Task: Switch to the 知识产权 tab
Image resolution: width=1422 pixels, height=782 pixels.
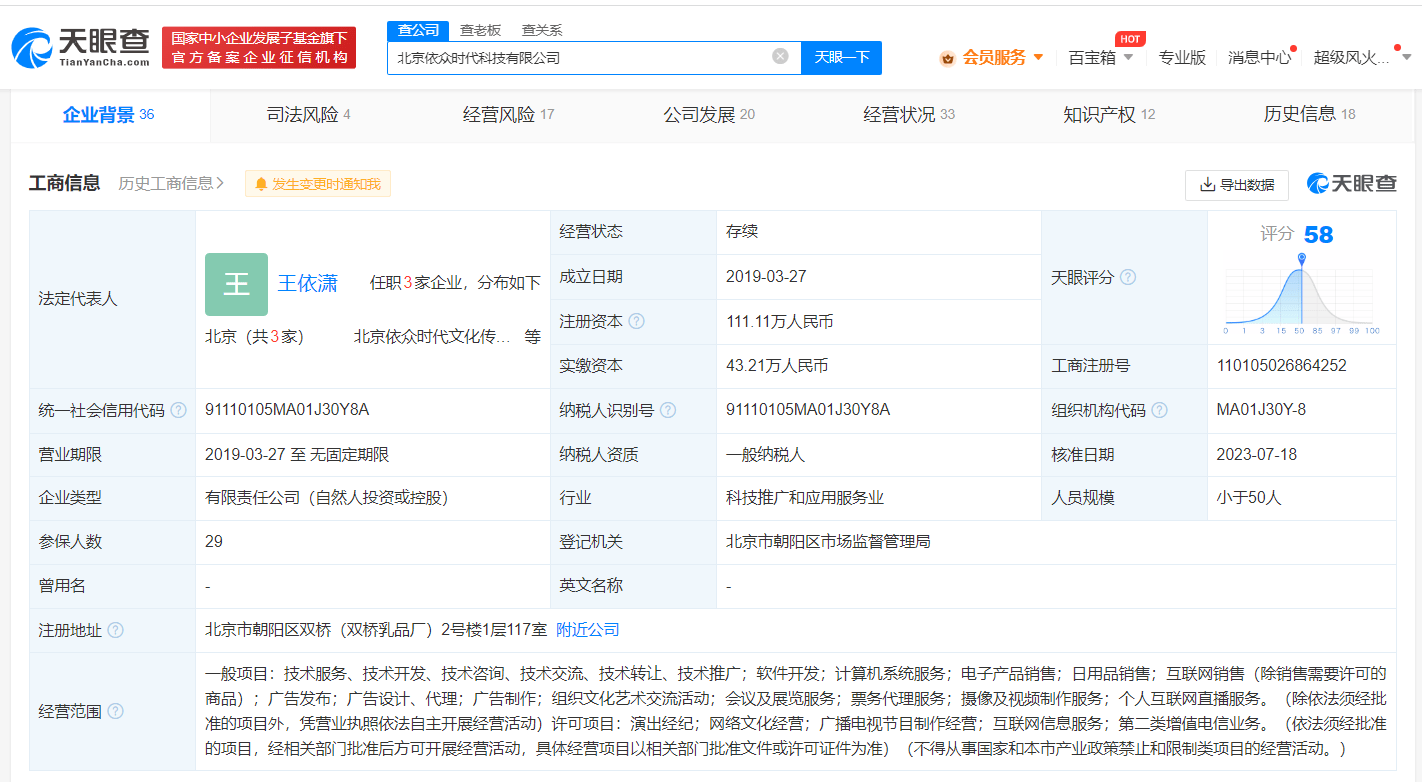Action: pyautogui.click(x=1108, y=115)
